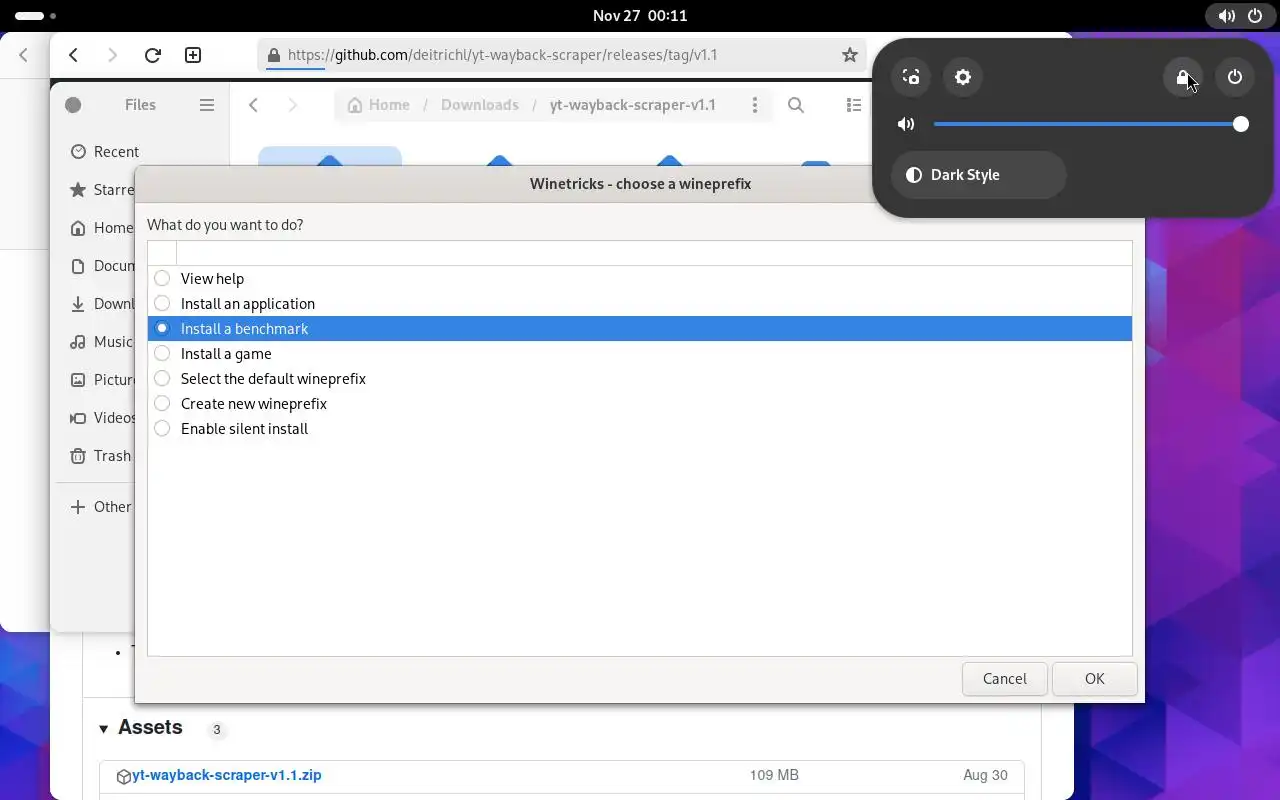Go back in Files window
The width and height of the screenshot is (1280, 800).
[x=254, y=105]
